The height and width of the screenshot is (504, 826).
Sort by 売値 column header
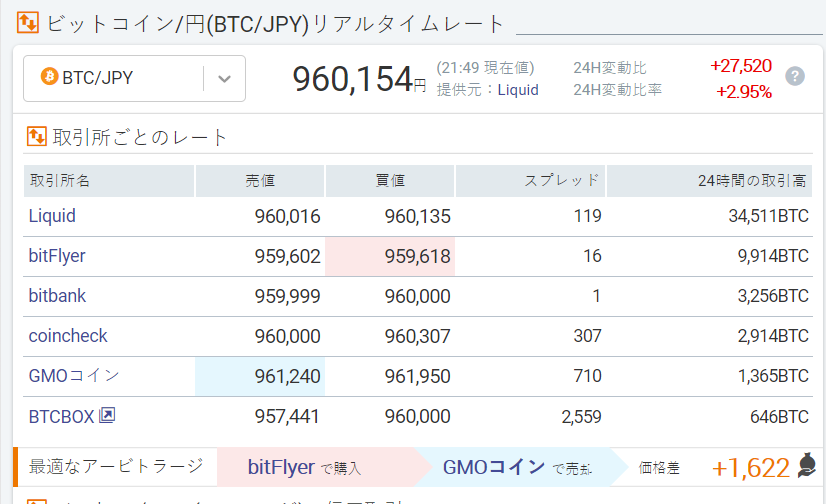[x=260, y=181]
